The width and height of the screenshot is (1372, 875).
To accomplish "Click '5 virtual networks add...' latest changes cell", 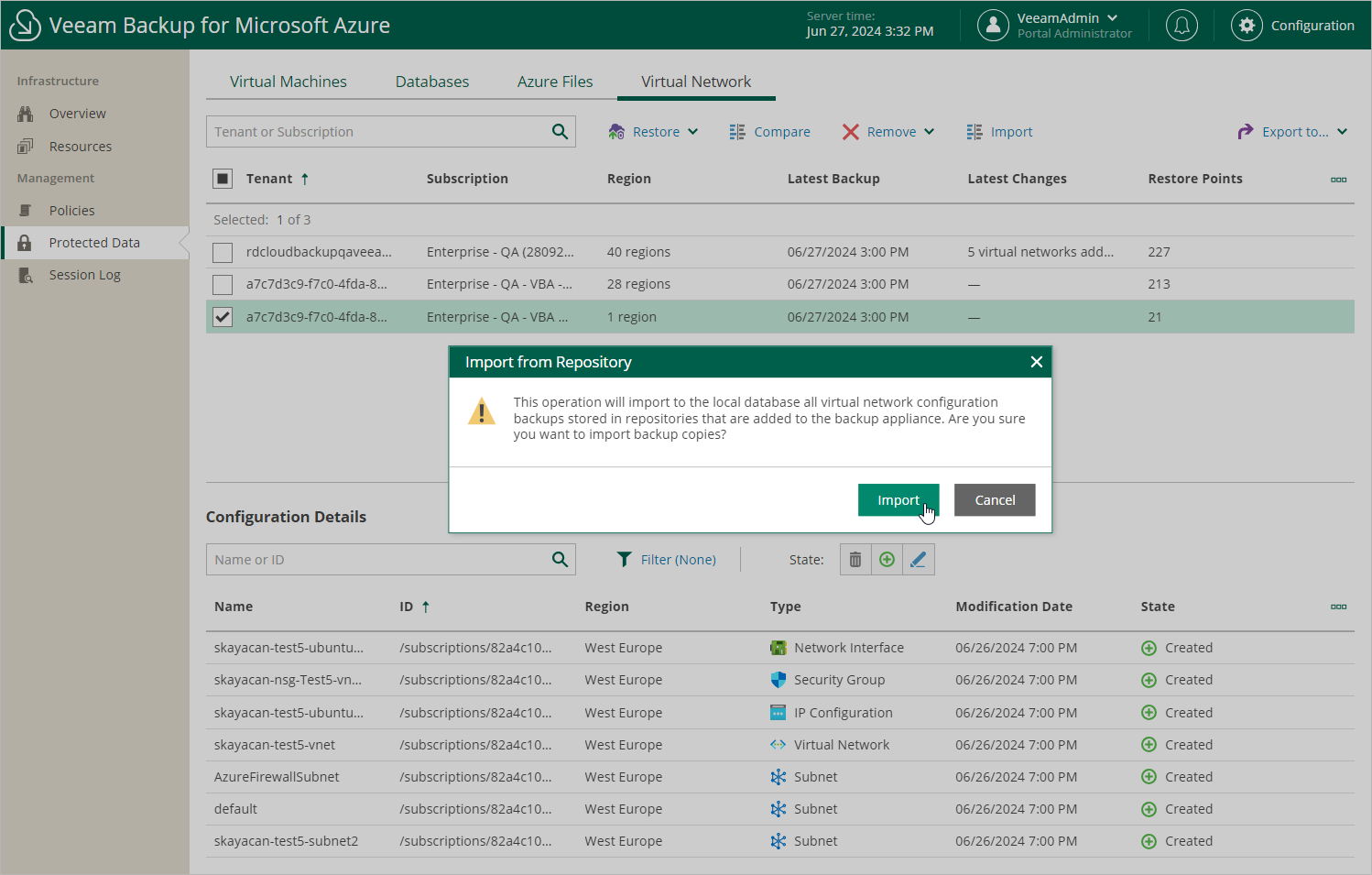I will (1040, 252).
